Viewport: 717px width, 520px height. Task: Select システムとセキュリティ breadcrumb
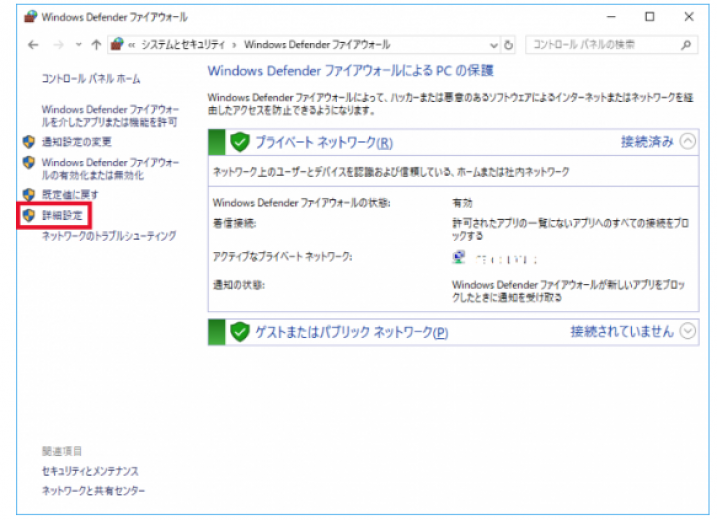pyautogui.click(x=183, y=44)
